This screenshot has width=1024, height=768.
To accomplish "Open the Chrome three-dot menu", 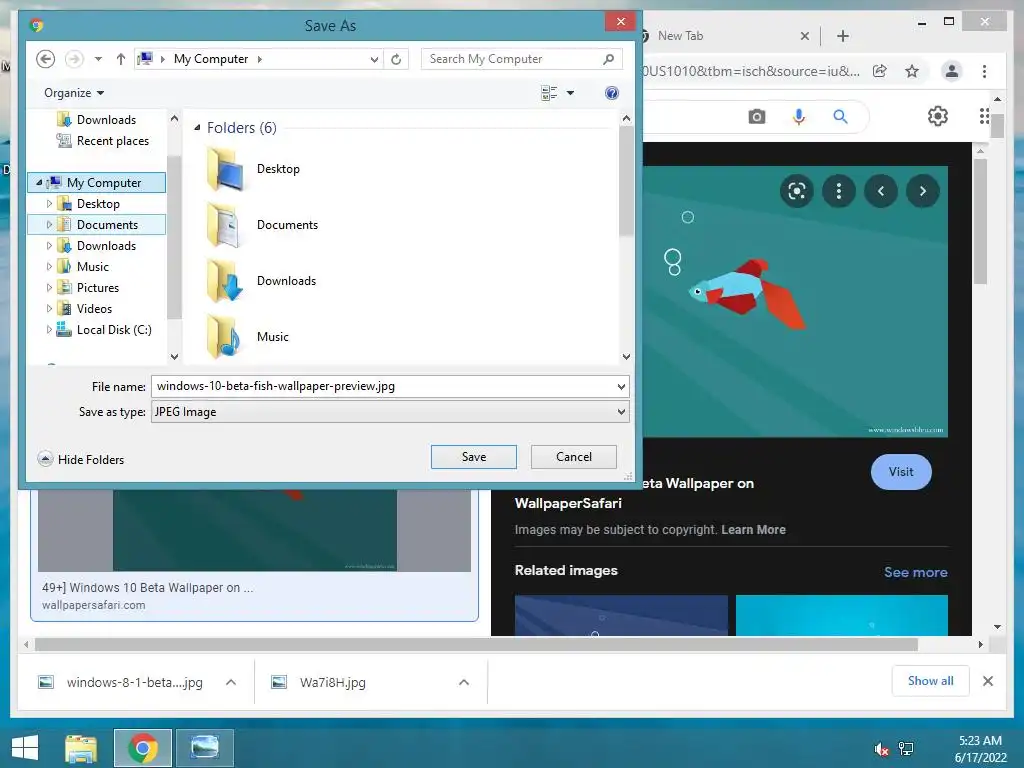I will tap(984, 71).
